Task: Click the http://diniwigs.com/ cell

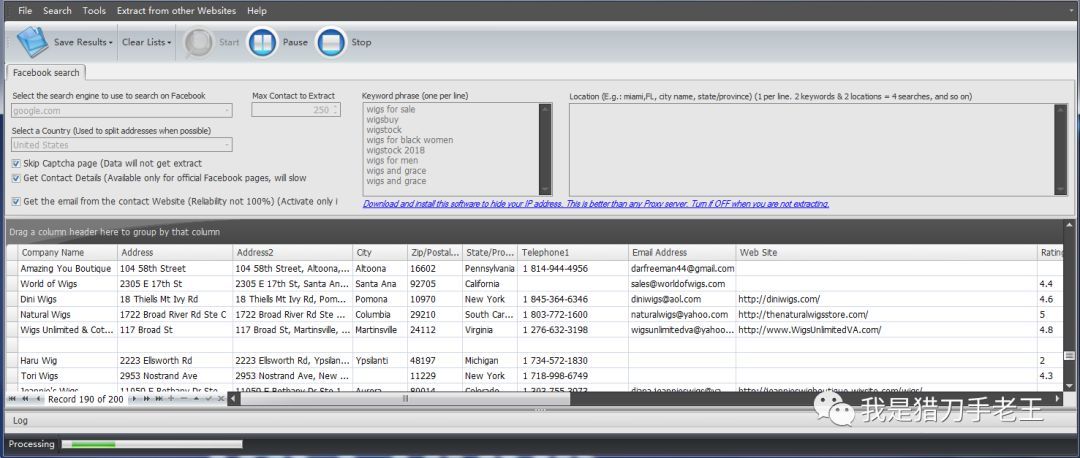Action: pyautogui.click(x=886, y=299)
